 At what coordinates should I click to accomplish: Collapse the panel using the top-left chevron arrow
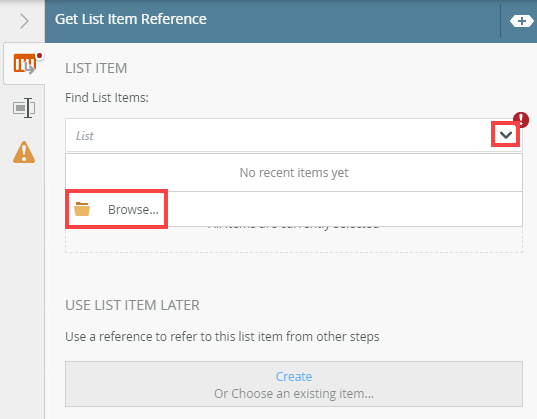coord(24,21)
